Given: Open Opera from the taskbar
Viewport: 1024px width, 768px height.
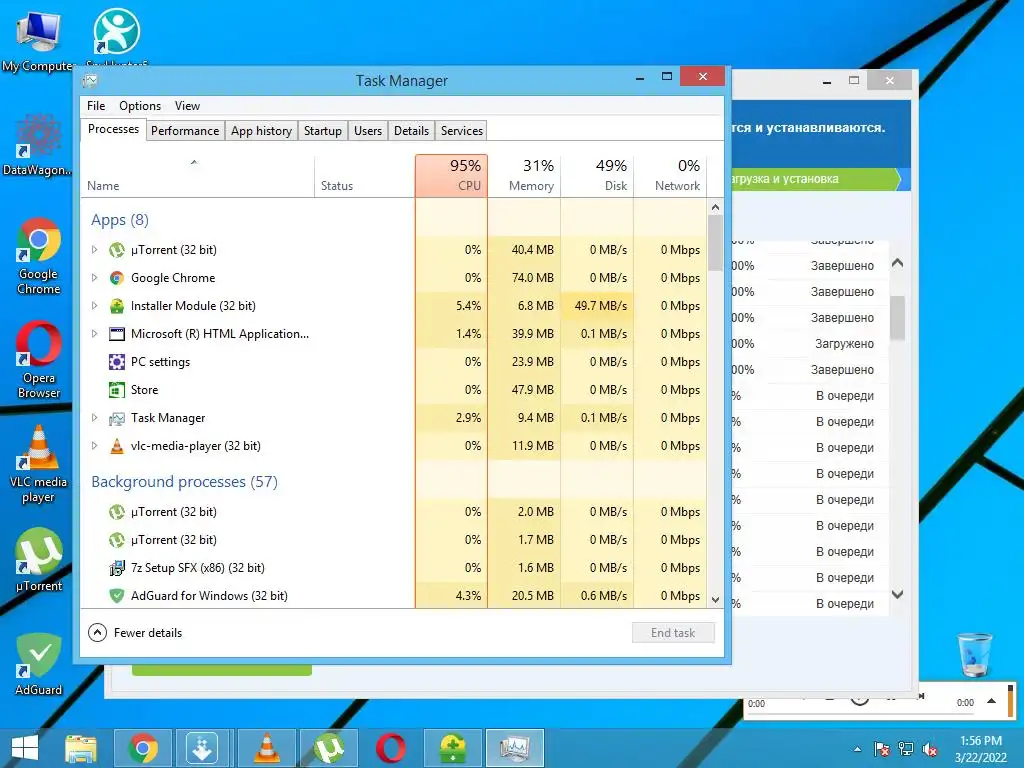Looking at the screenshot, I should pos(390,748).
